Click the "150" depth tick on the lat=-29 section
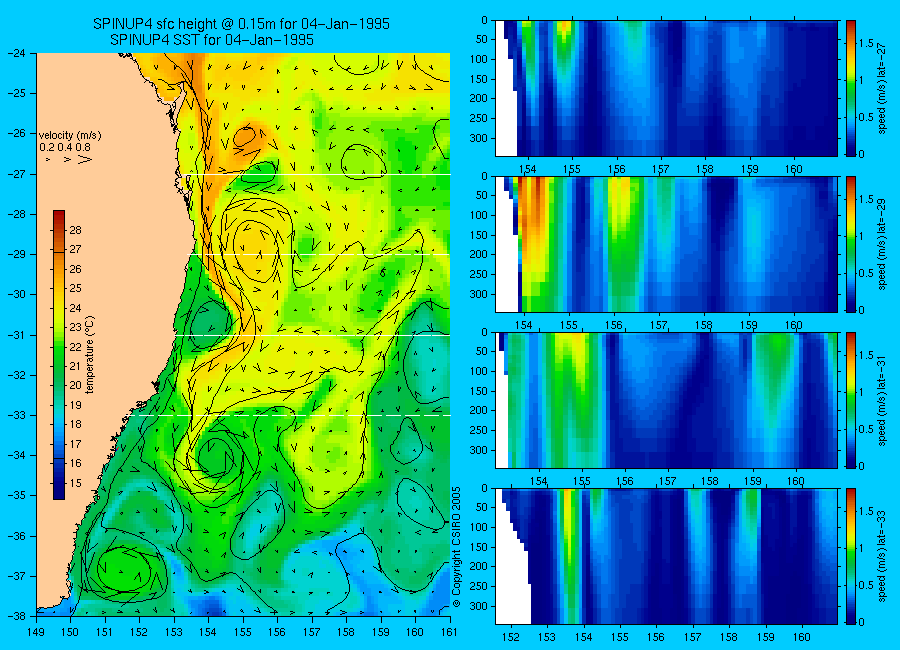 [479, 235]
